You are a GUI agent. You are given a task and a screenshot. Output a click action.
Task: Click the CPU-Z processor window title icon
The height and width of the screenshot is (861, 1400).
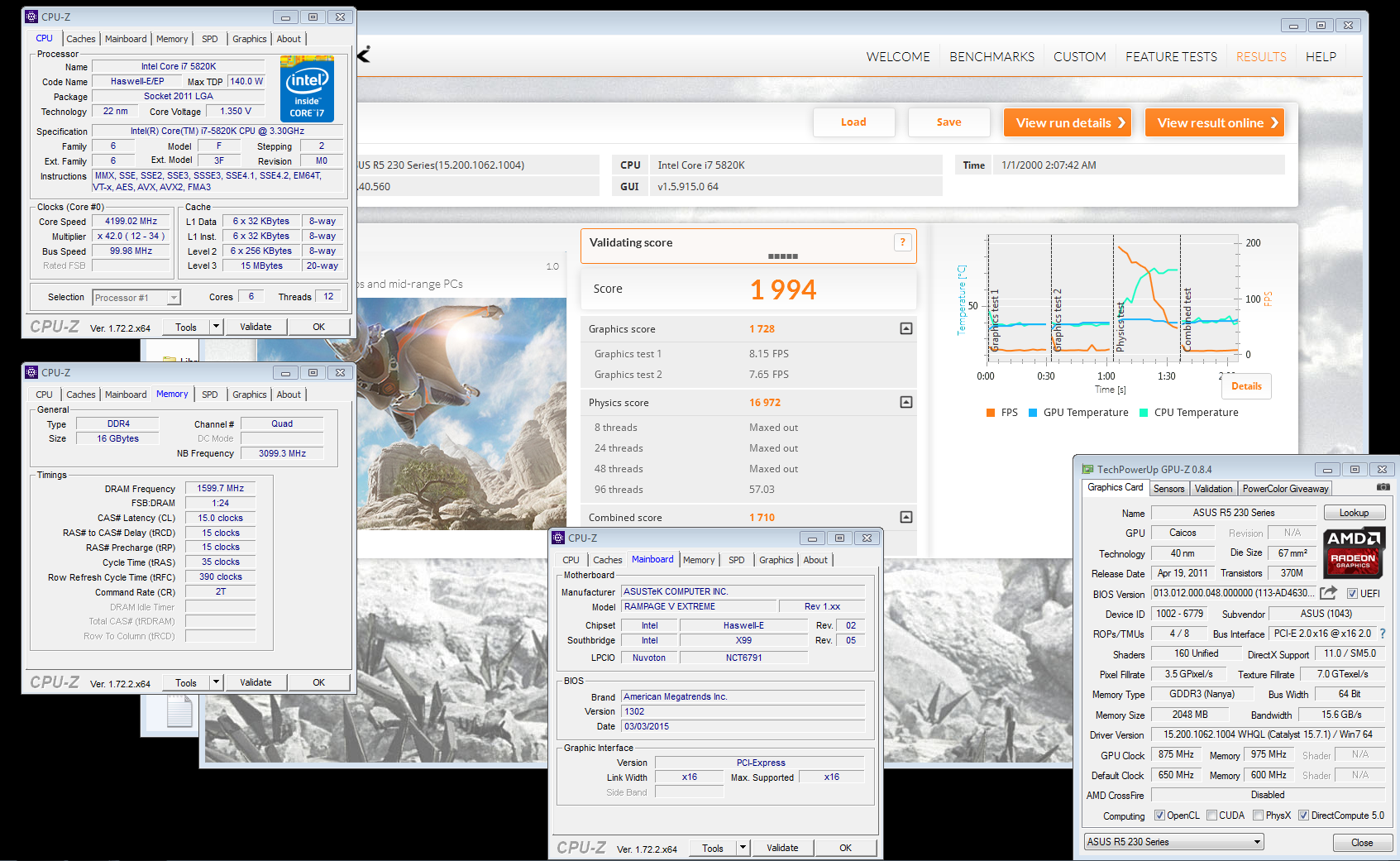pyautogui.click(x=31, y=17)
